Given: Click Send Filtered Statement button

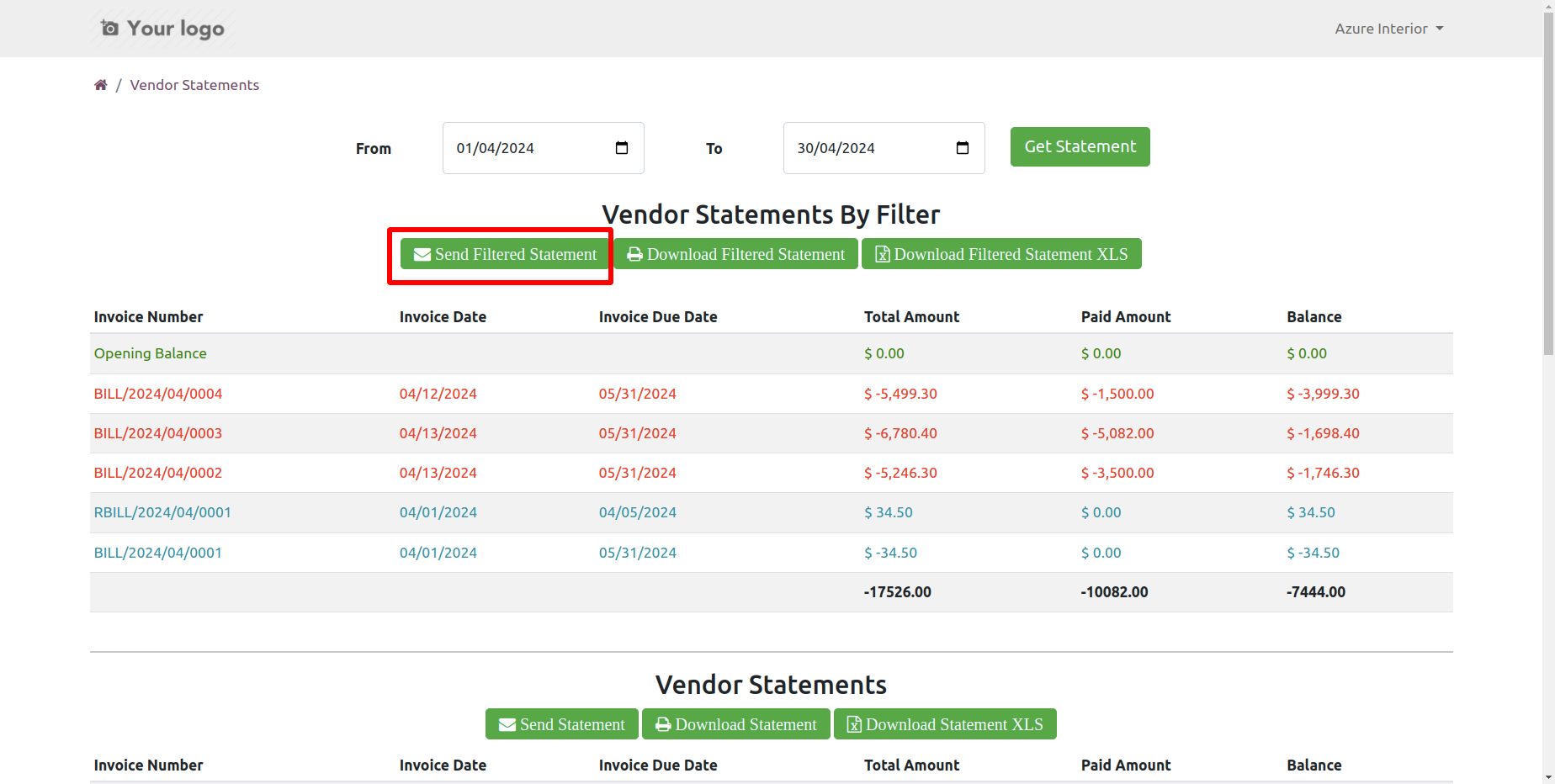Looking at the screenshot, I should [x=505, y=254].
